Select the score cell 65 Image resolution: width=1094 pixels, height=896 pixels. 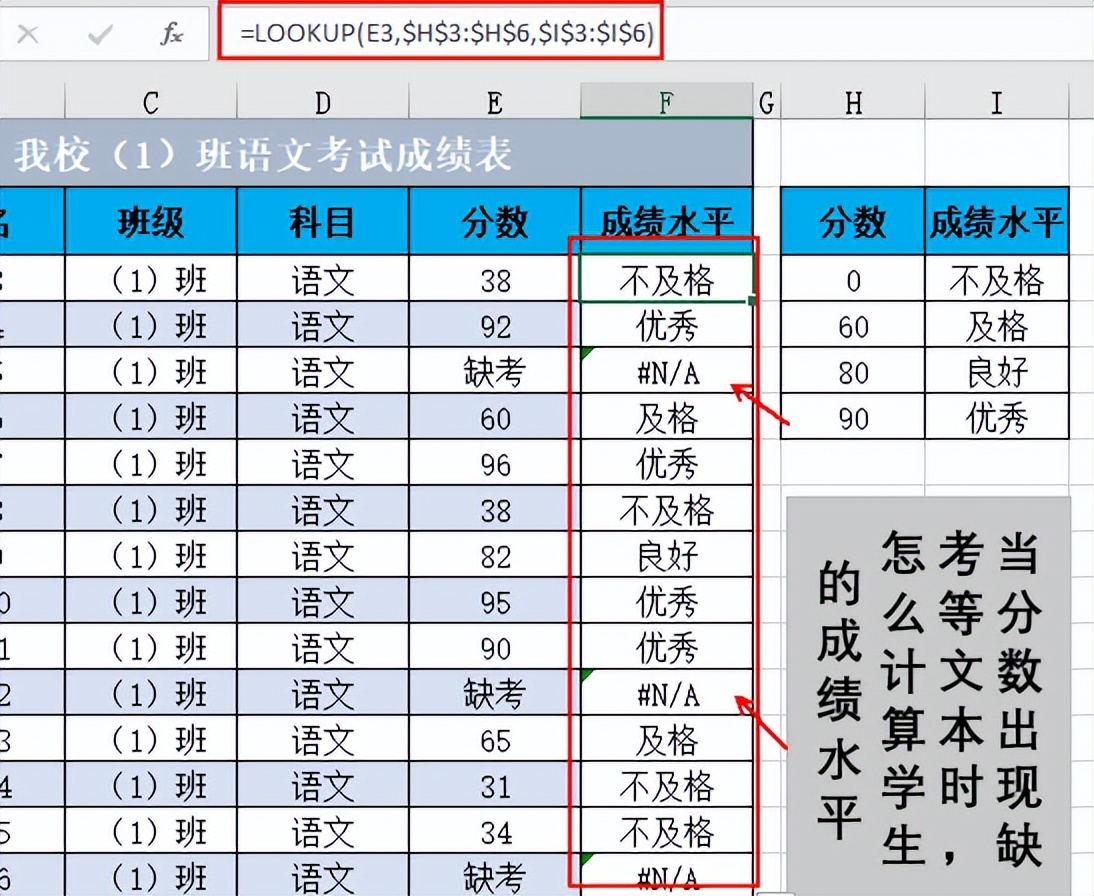tap(495, 740)
